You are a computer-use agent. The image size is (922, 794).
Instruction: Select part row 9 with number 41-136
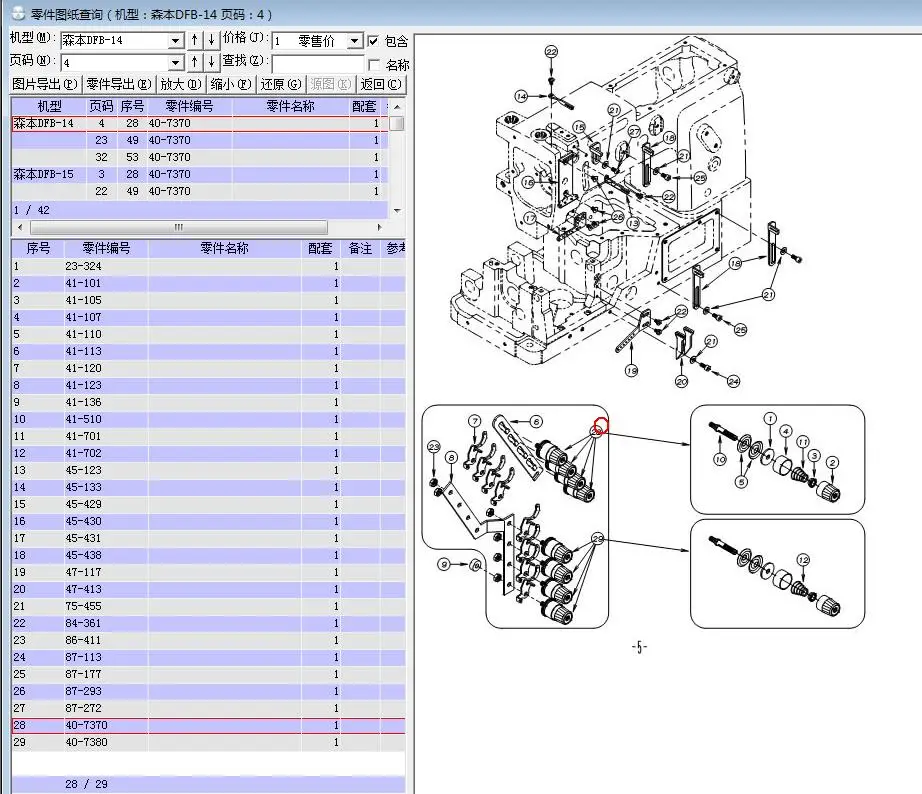coord(208,402)
